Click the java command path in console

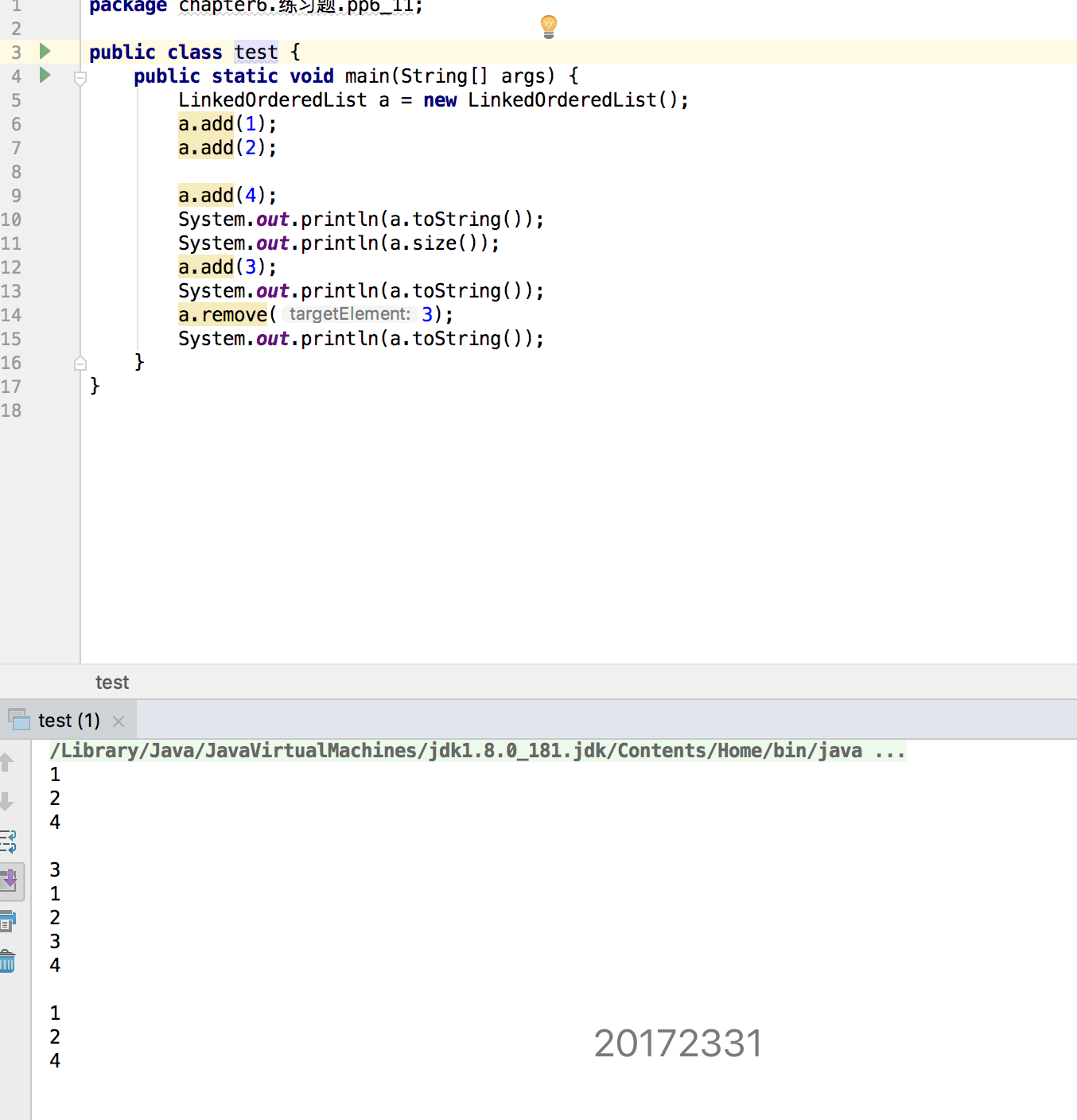pyautogui.click(x=477, y=751)
